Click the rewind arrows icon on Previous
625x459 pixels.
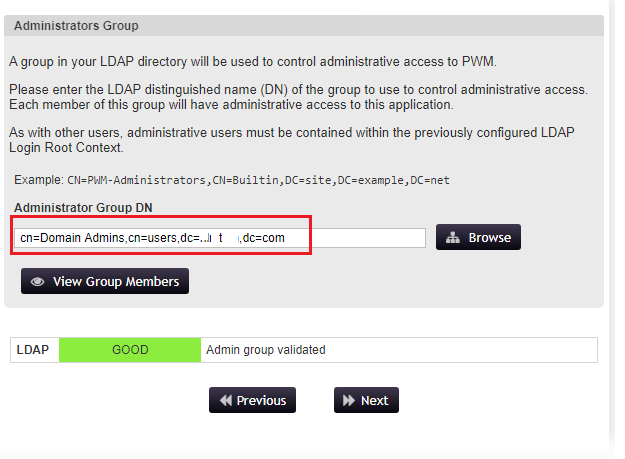(226, 400)
